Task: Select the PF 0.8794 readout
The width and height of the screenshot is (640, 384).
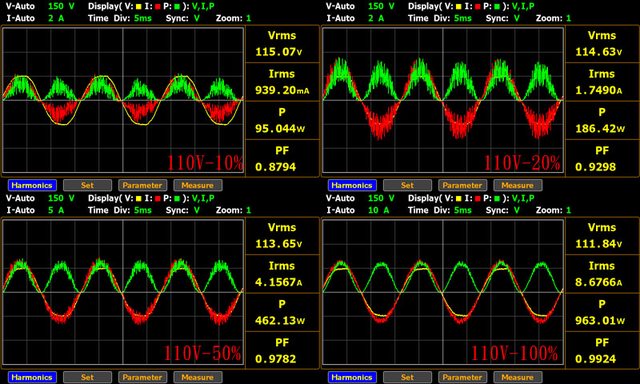Action: point(282,159)
